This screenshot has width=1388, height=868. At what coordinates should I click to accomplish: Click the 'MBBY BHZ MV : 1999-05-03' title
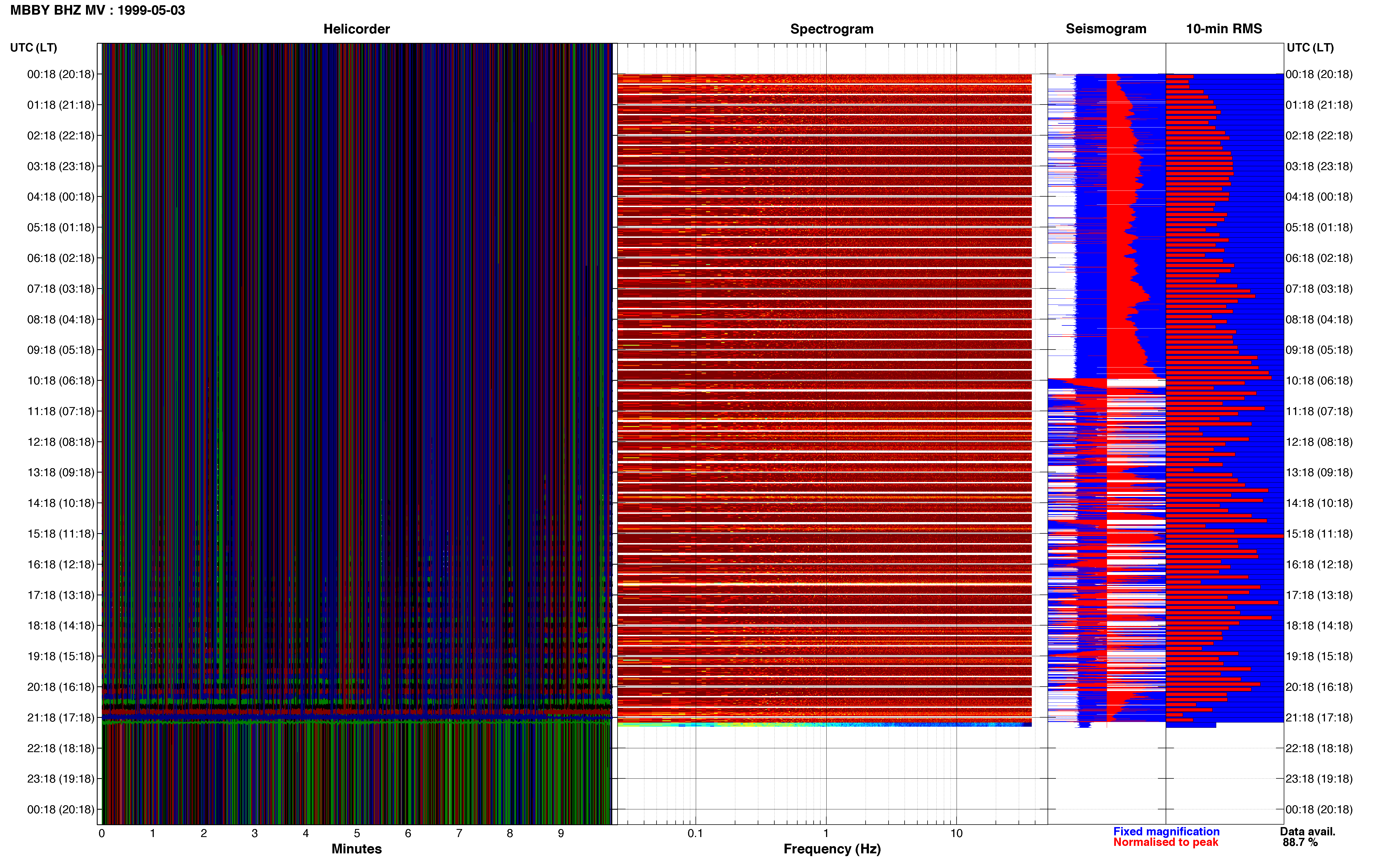pyautogui.click(x=98, y=10)
